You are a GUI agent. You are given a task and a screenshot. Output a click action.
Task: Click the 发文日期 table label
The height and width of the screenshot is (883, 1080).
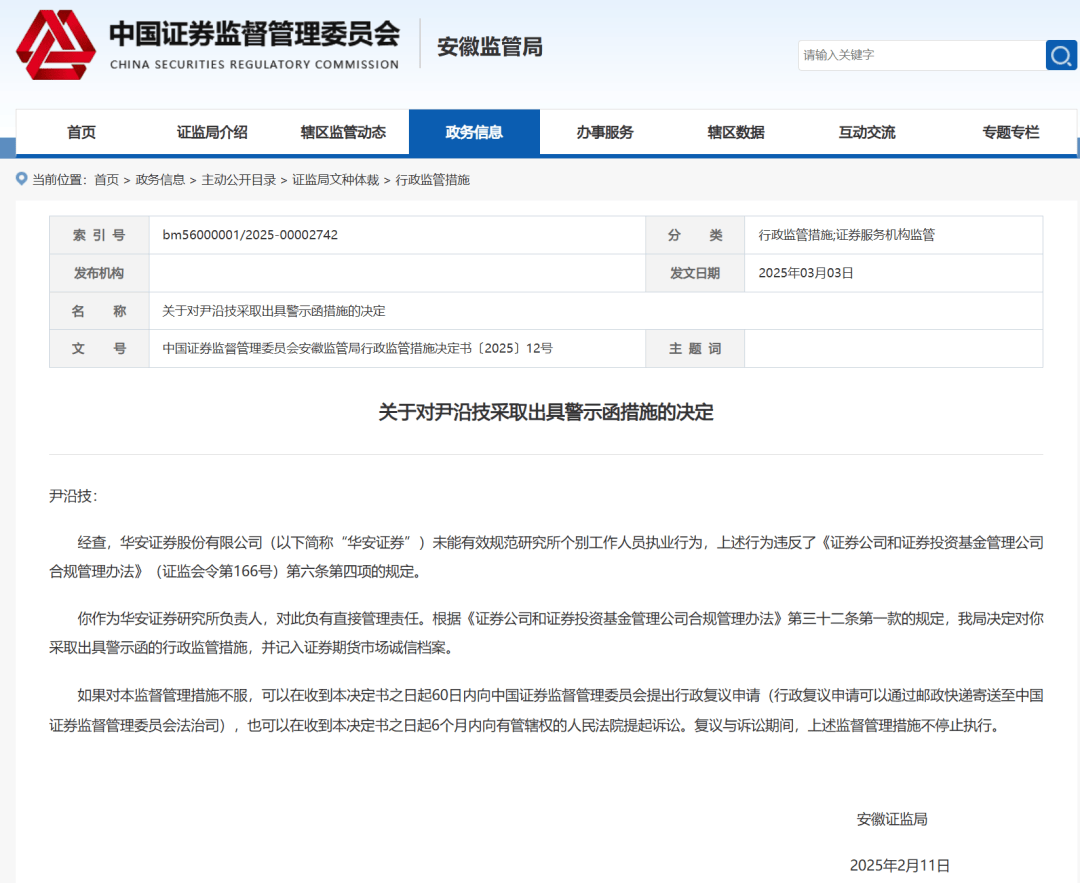[695, 273]
